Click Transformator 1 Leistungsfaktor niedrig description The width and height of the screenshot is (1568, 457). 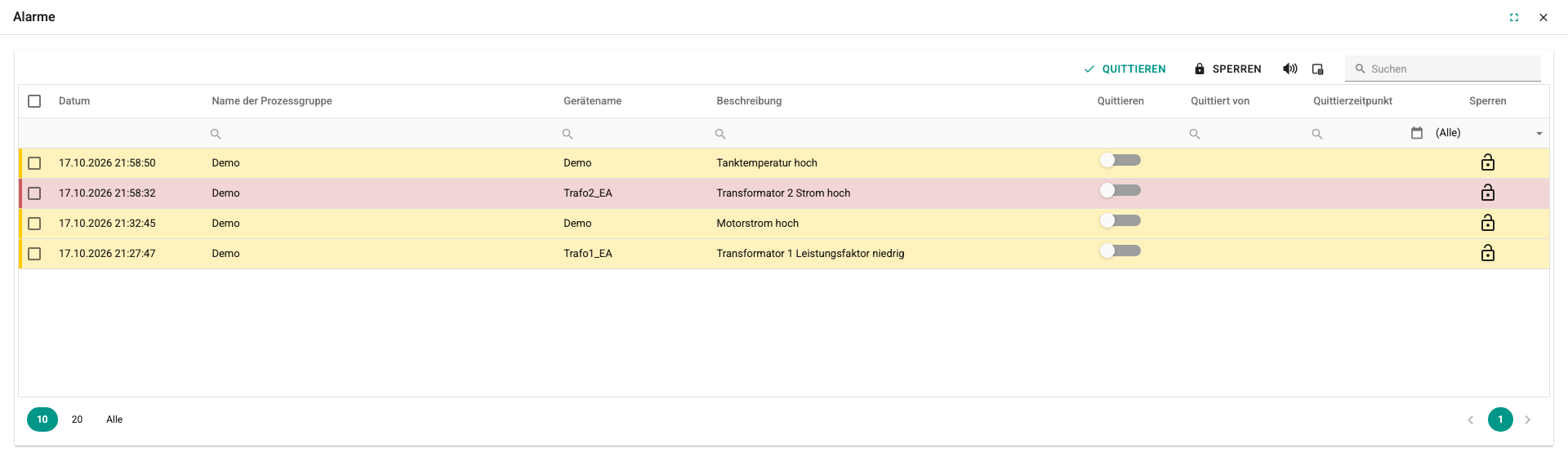[810, 254]
